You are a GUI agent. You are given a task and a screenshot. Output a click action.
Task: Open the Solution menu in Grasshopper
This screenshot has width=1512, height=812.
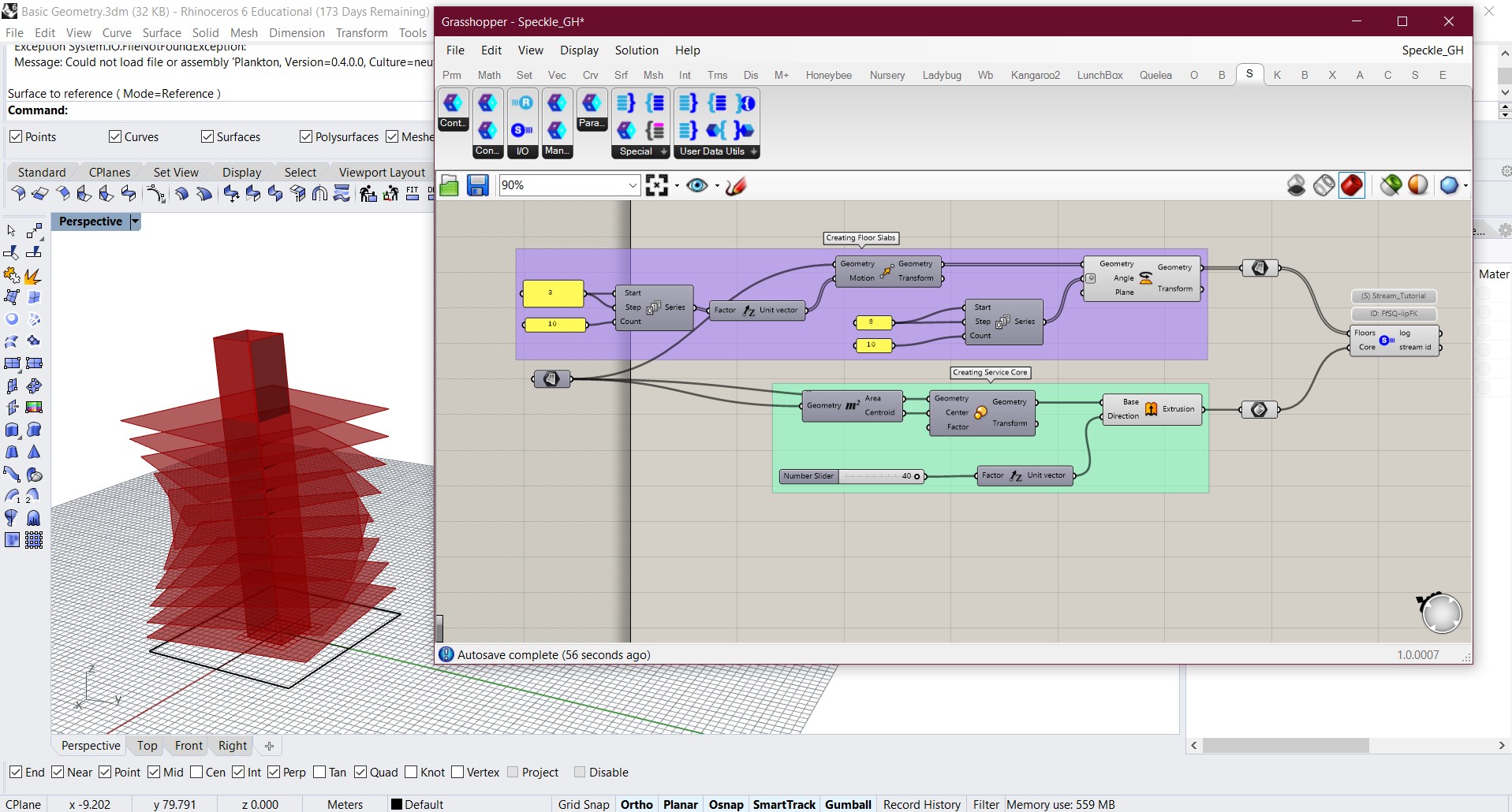coord(636,50)
